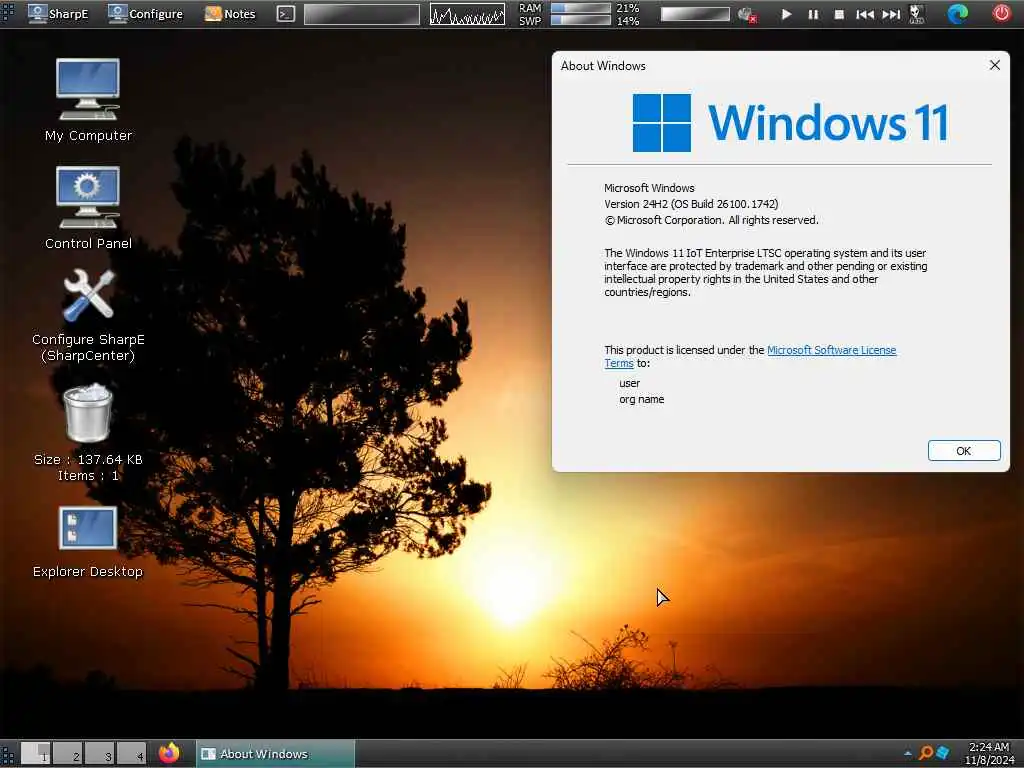1024x768 pixels.
Task: Click the media player selection icon
Action: pos(917,14)
